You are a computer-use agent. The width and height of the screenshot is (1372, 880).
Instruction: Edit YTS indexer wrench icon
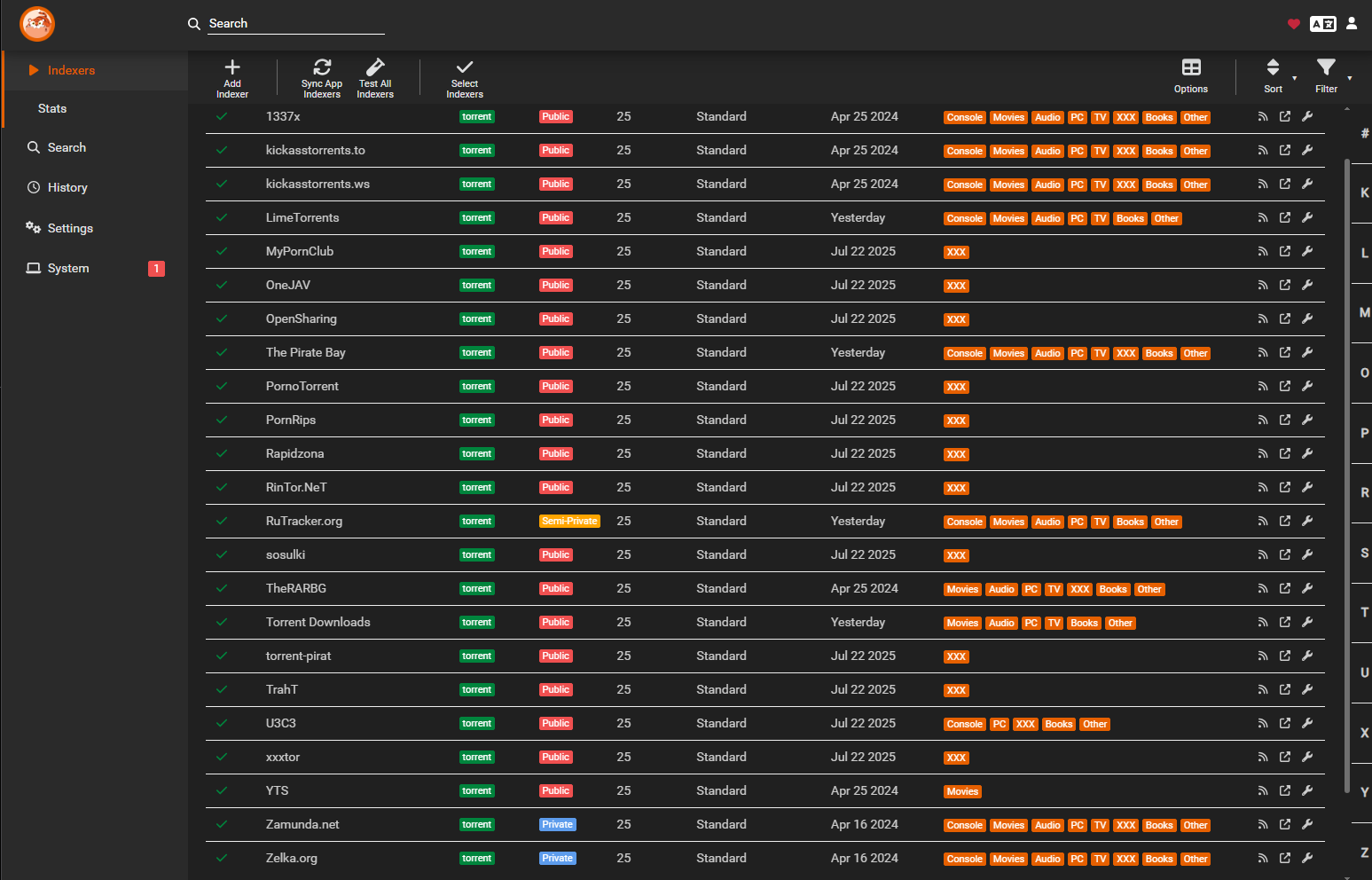click(1307, 790)
